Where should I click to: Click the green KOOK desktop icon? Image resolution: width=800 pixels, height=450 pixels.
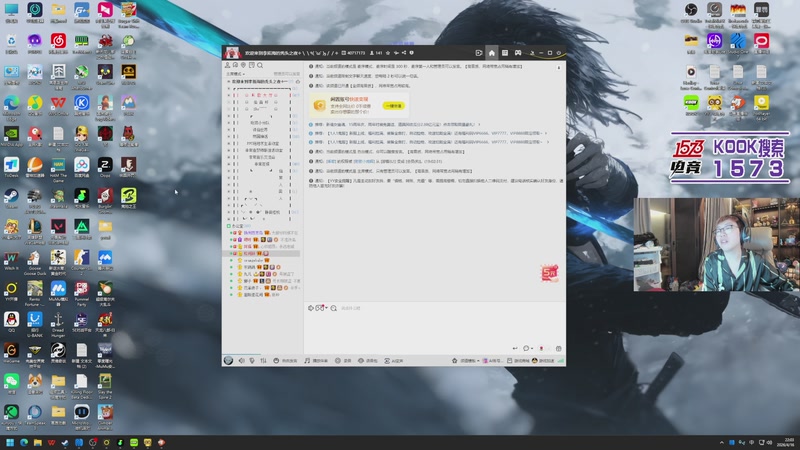tap(691, 105)
